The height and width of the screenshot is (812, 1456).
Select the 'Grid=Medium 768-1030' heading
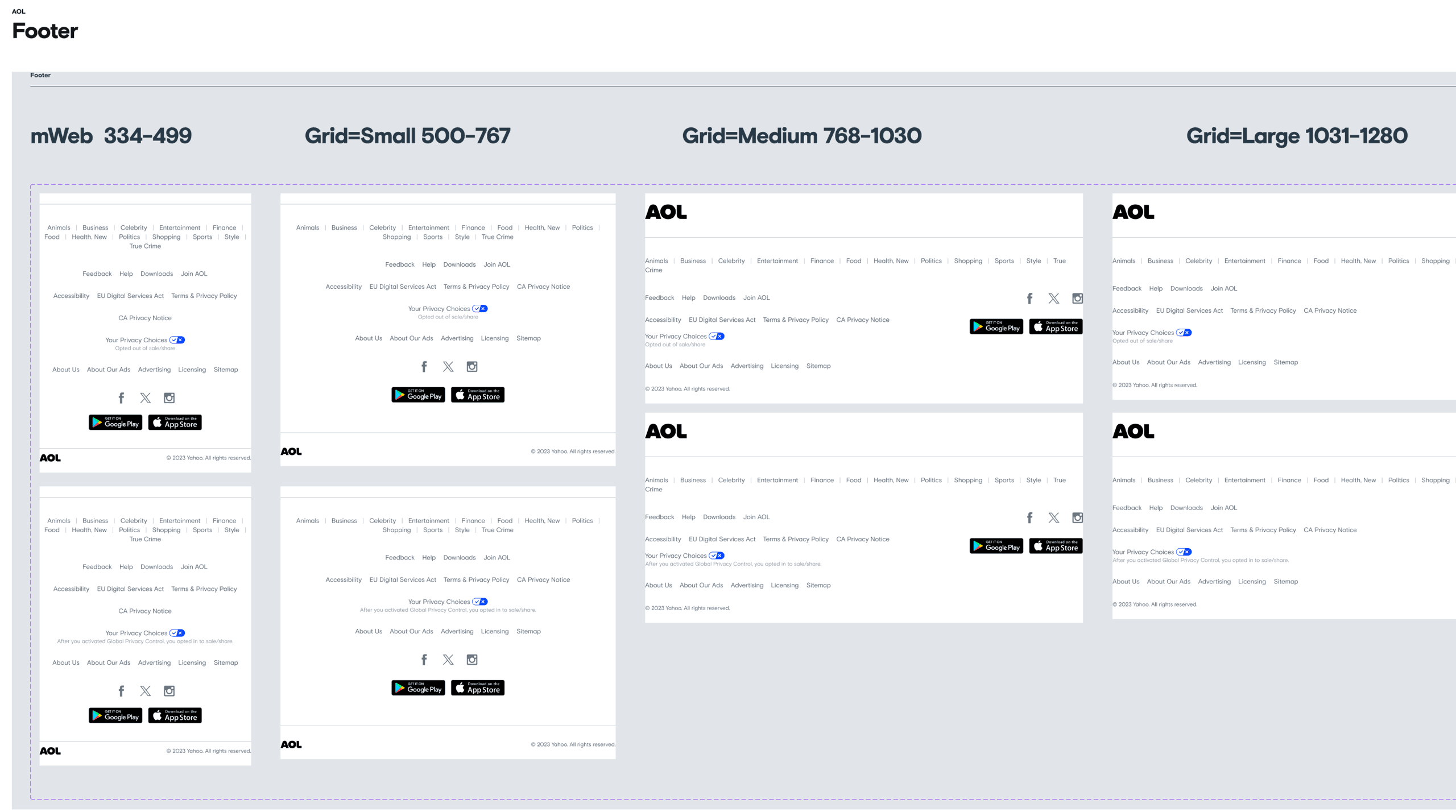pos(802,136)
